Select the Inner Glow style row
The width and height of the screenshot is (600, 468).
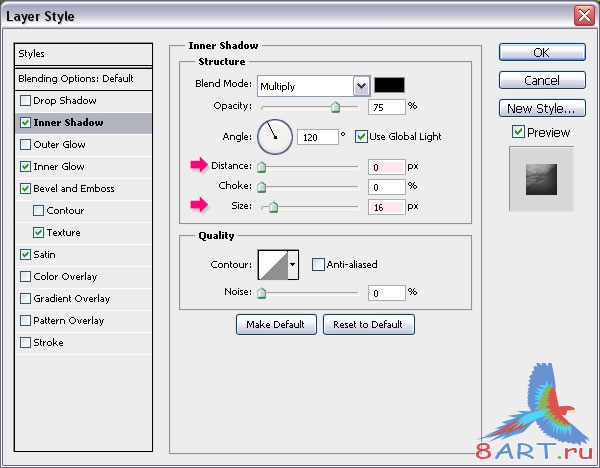83,166
